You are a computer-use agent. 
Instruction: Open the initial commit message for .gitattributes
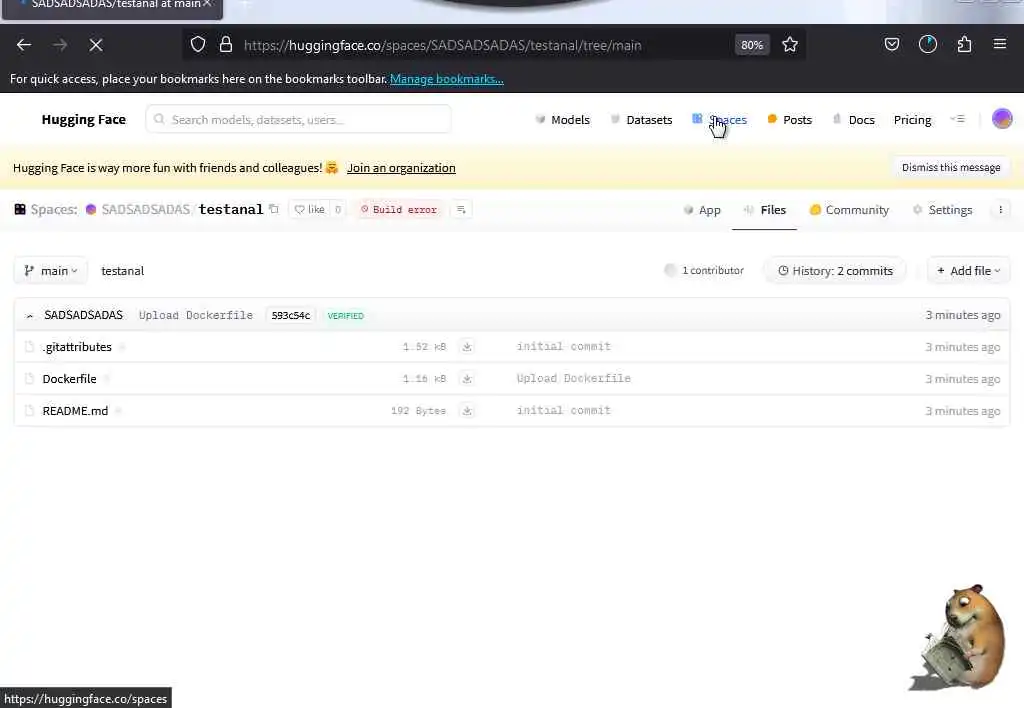564,346
